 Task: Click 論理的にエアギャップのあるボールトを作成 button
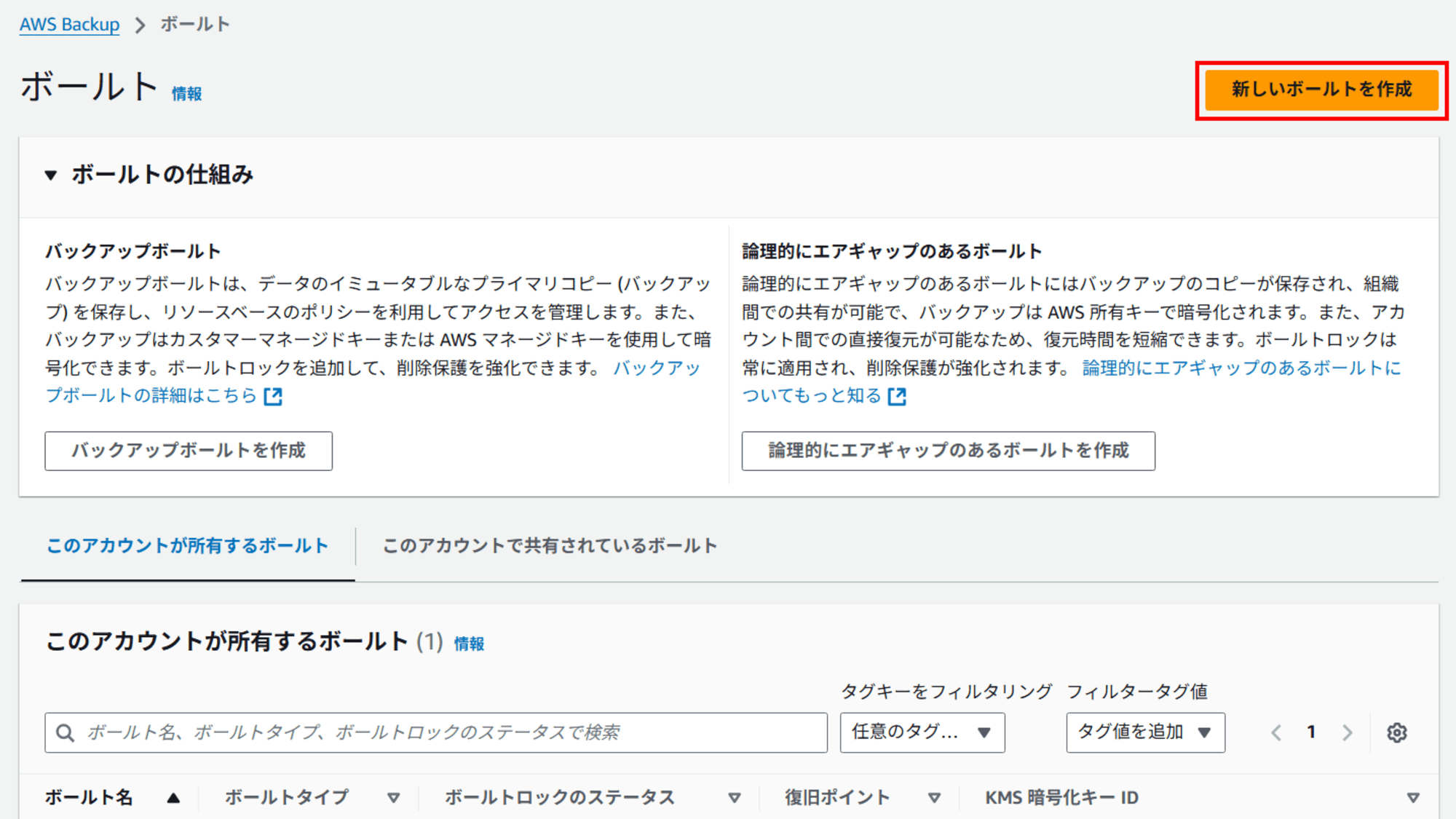pos(948,451)
